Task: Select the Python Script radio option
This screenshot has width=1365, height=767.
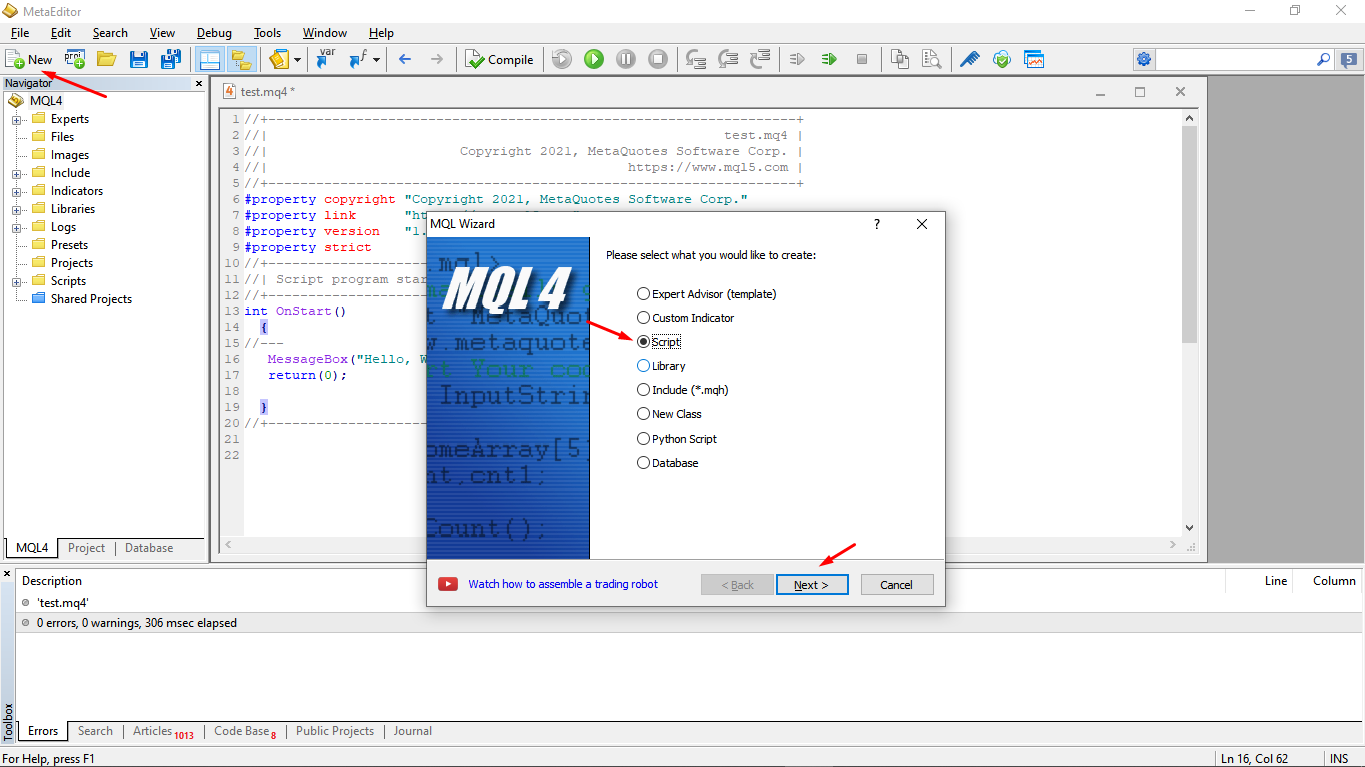Action: (x=644, y=439)
